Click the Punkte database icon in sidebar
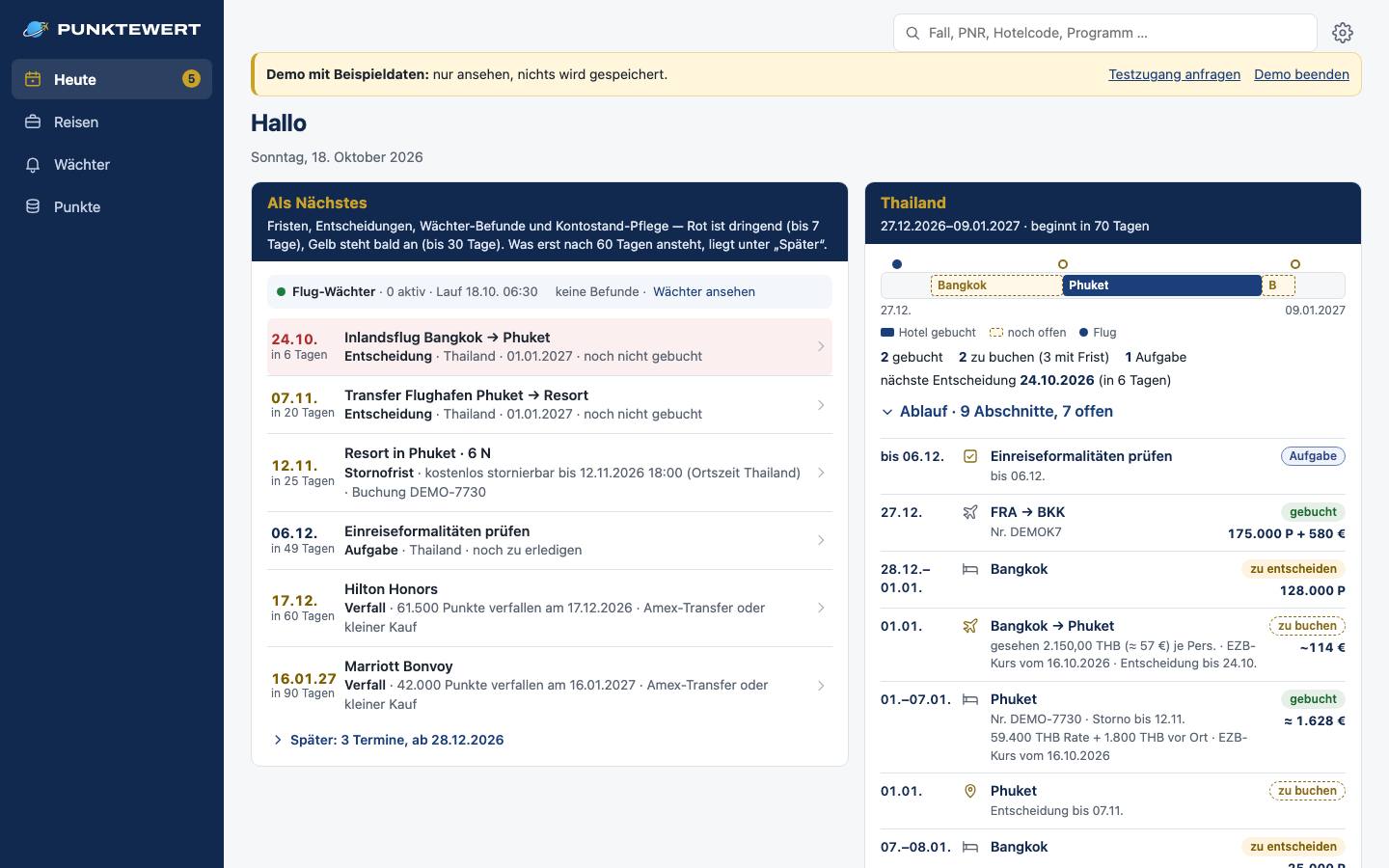The width and height of the screenshot is (1389, 868). pos(33,207)
